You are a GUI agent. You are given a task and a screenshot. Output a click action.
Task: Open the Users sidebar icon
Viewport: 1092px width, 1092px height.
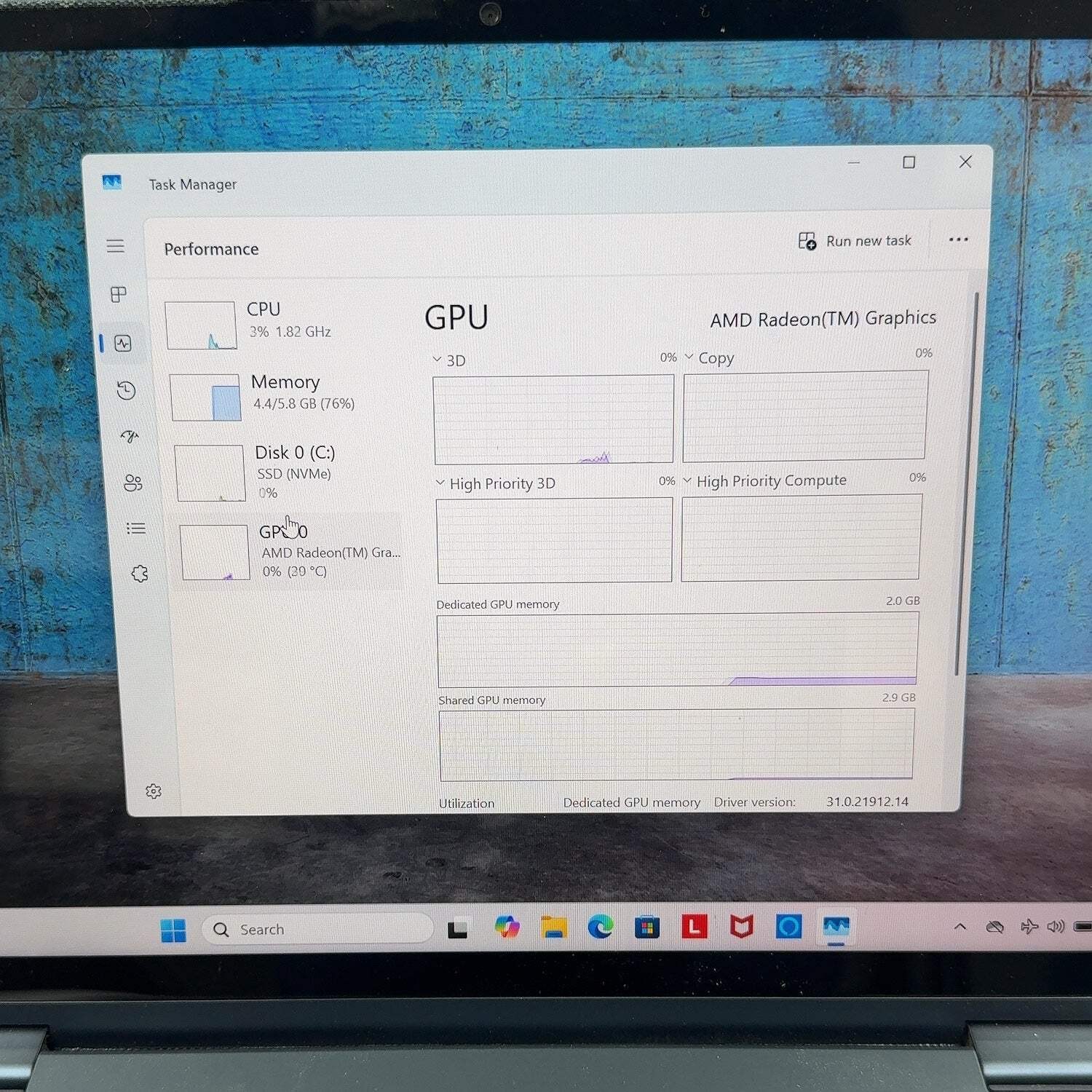[x=132, y=483]
